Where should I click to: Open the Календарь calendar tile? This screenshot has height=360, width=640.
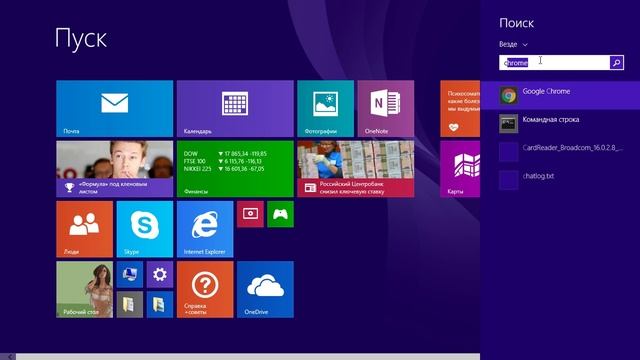click(x=235, y=109)
